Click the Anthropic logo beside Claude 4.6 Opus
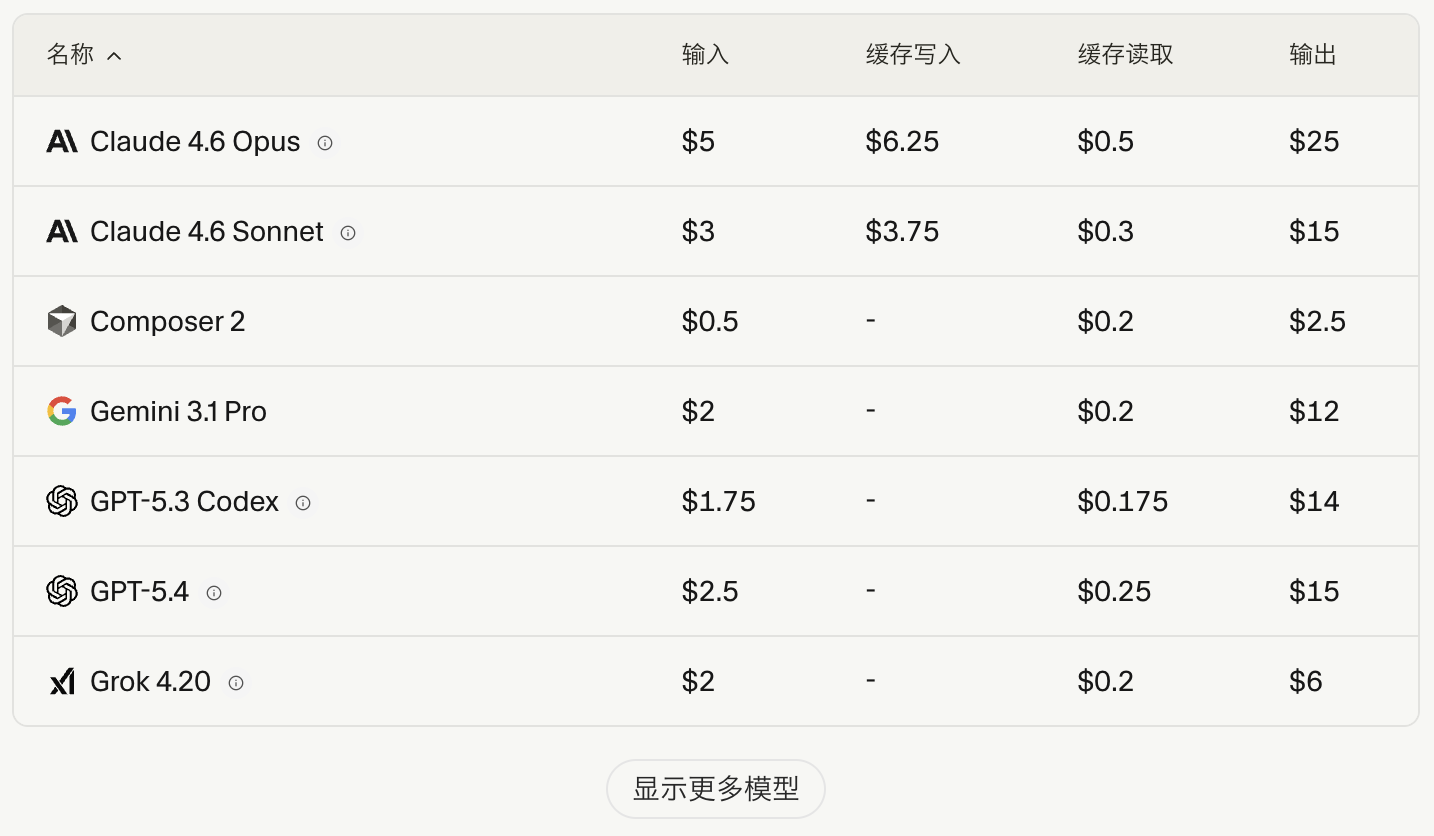1434x836 pixels. click(61, 141)
